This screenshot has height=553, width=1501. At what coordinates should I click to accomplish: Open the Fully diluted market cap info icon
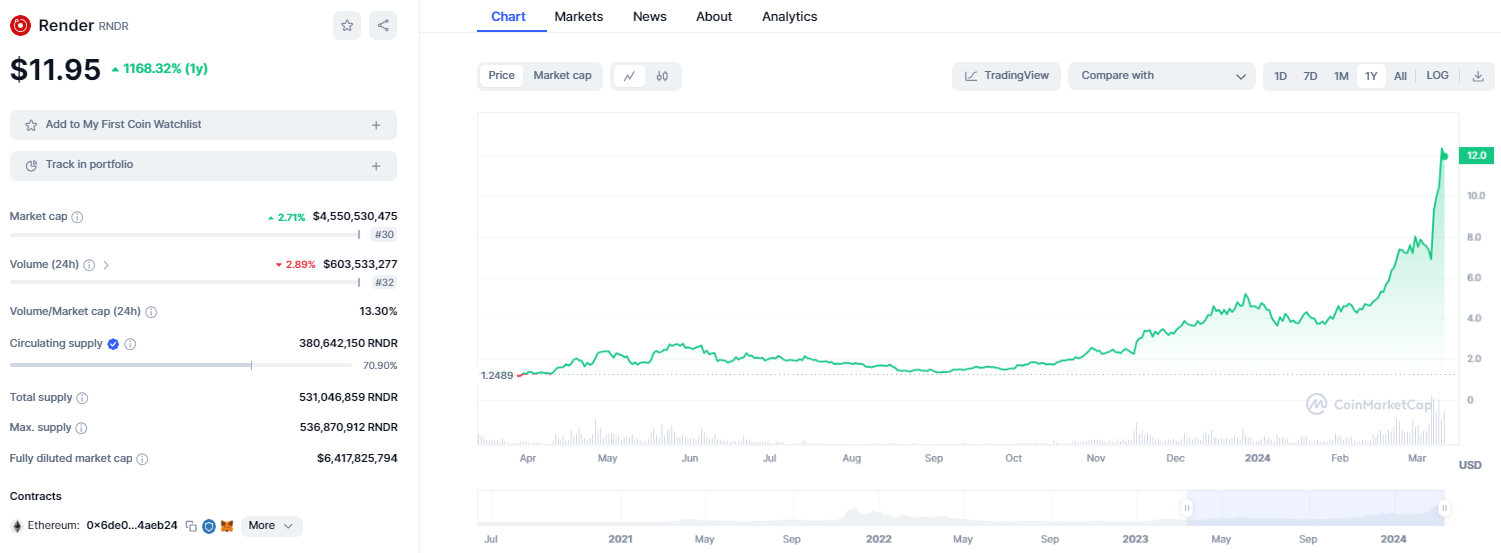pos(142,459)
